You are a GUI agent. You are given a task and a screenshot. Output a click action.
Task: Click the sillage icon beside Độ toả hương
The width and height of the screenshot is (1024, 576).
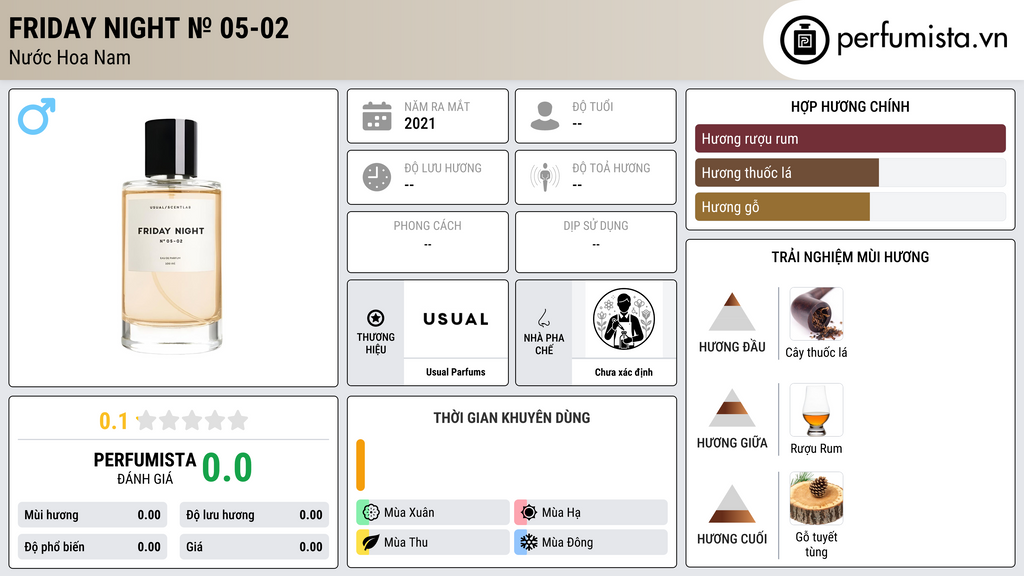(x=545, y=177)
